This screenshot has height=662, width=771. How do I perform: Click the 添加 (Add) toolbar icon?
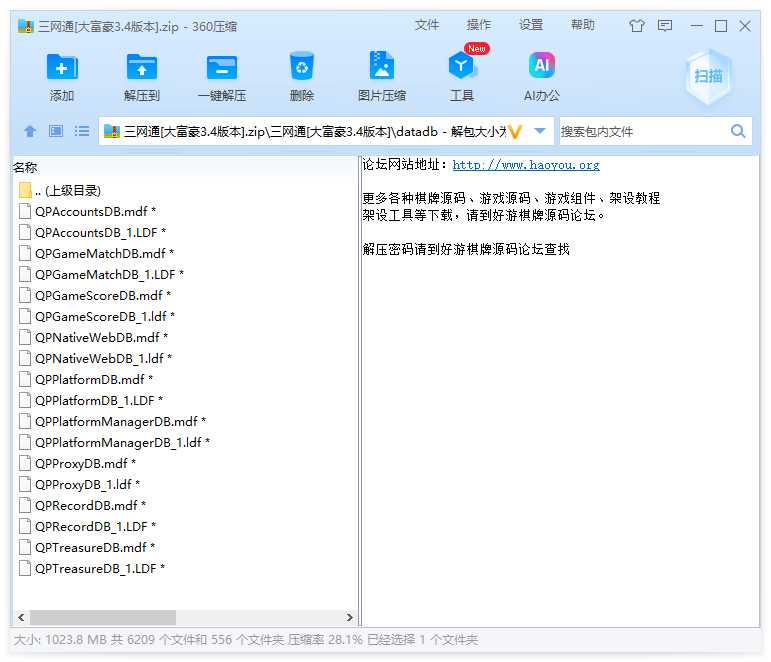[62, 67]
